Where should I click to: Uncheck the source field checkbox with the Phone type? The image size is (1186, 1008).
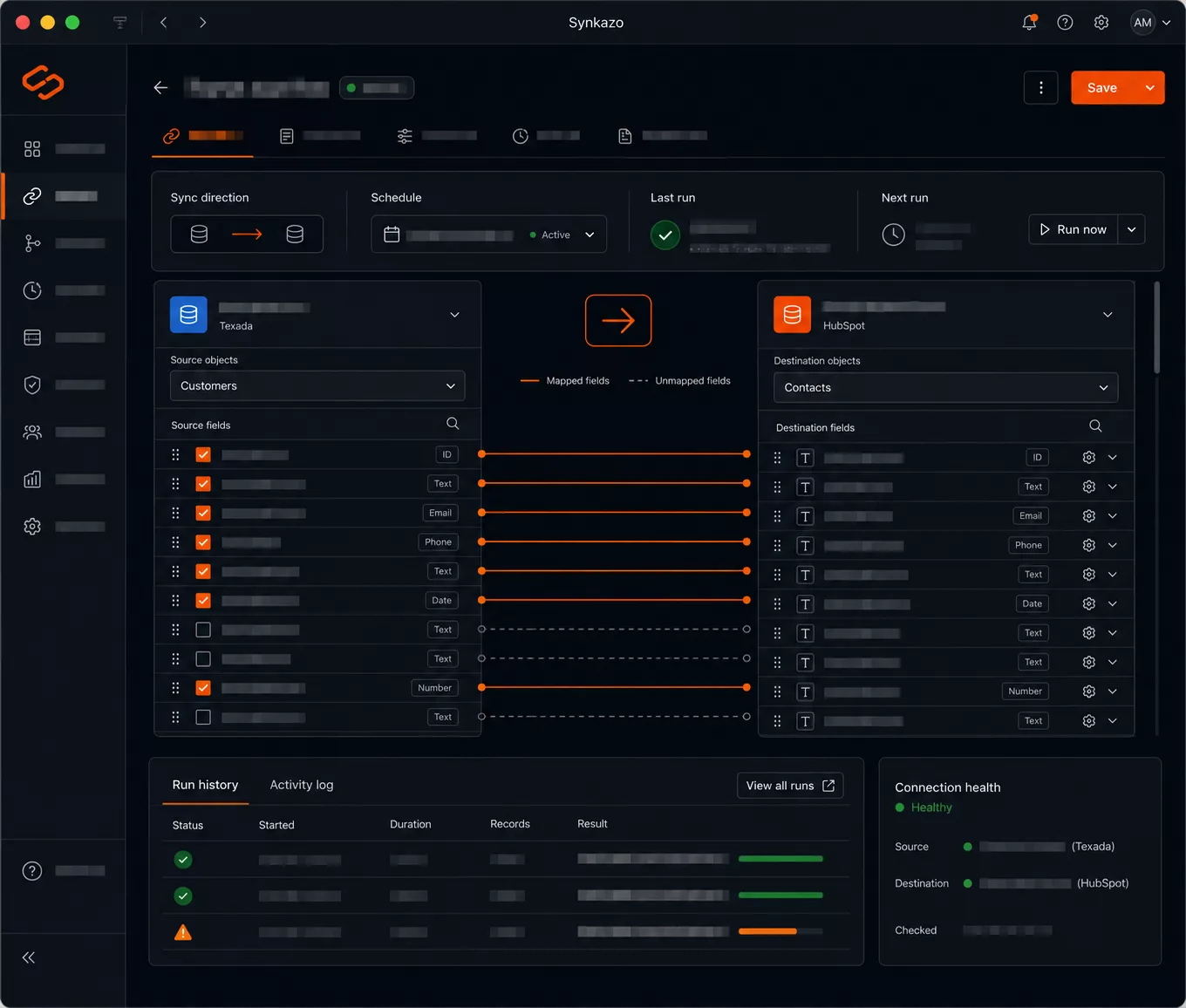pyautogui.click(x=203, y=542)
